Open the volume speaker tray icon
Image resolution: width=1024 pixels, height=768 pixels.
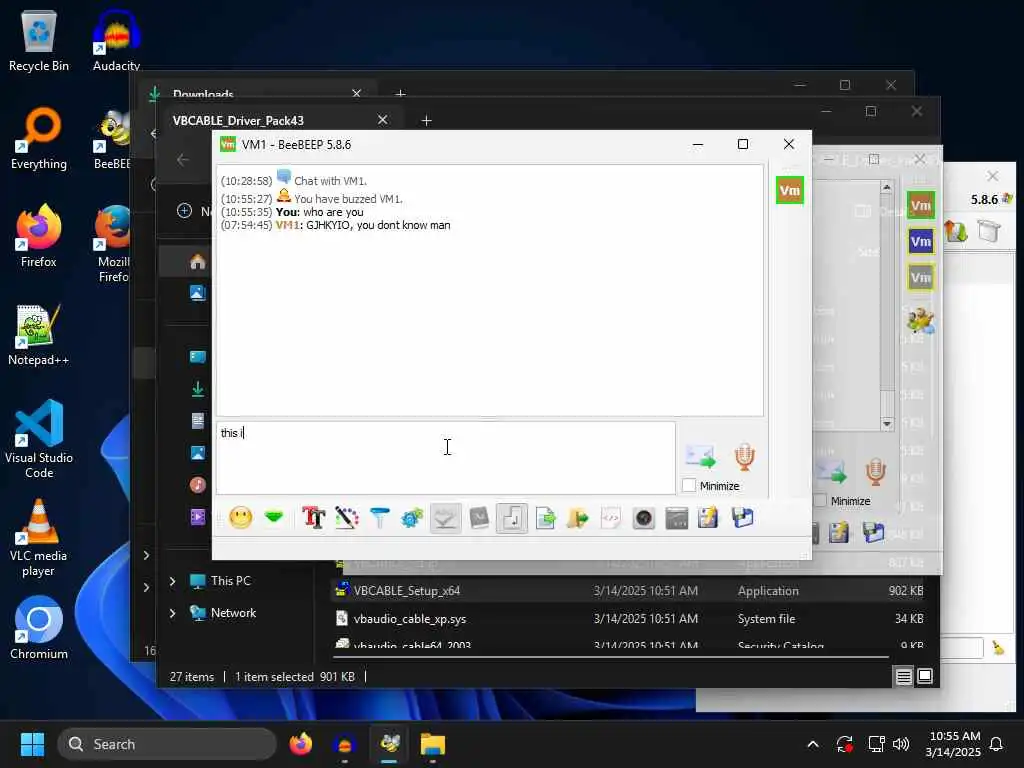[901, 744]
